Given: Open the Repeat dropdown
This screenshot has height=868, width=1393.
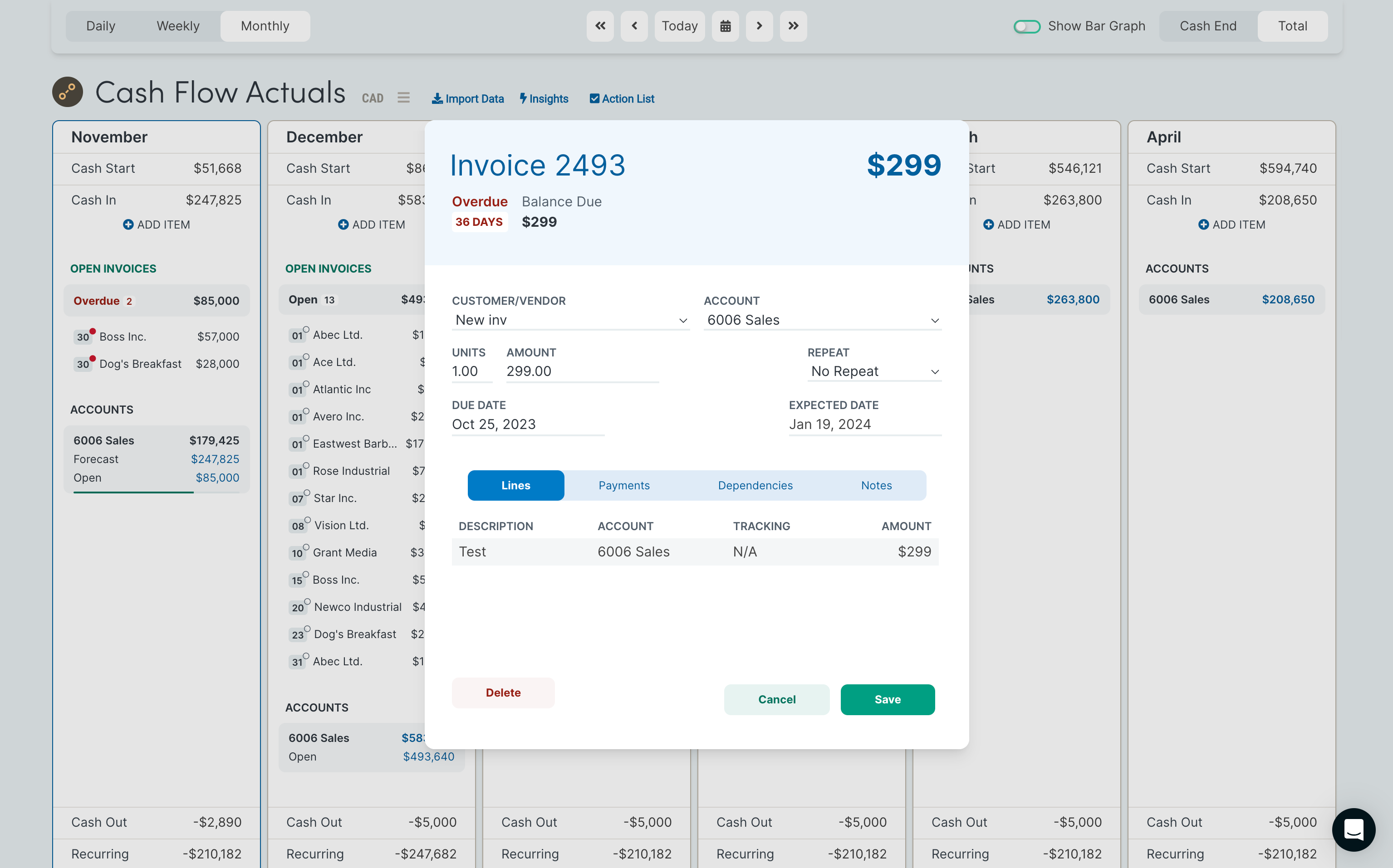Looking at the screenshot, I should coord(874,371).
